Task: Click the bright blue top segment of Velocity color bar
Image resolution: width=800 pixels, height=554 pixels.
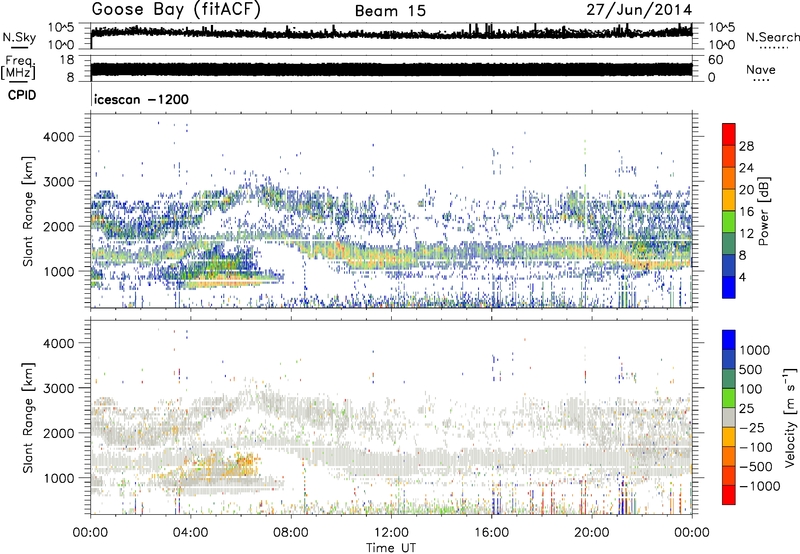Action: [x=729, y=340]
